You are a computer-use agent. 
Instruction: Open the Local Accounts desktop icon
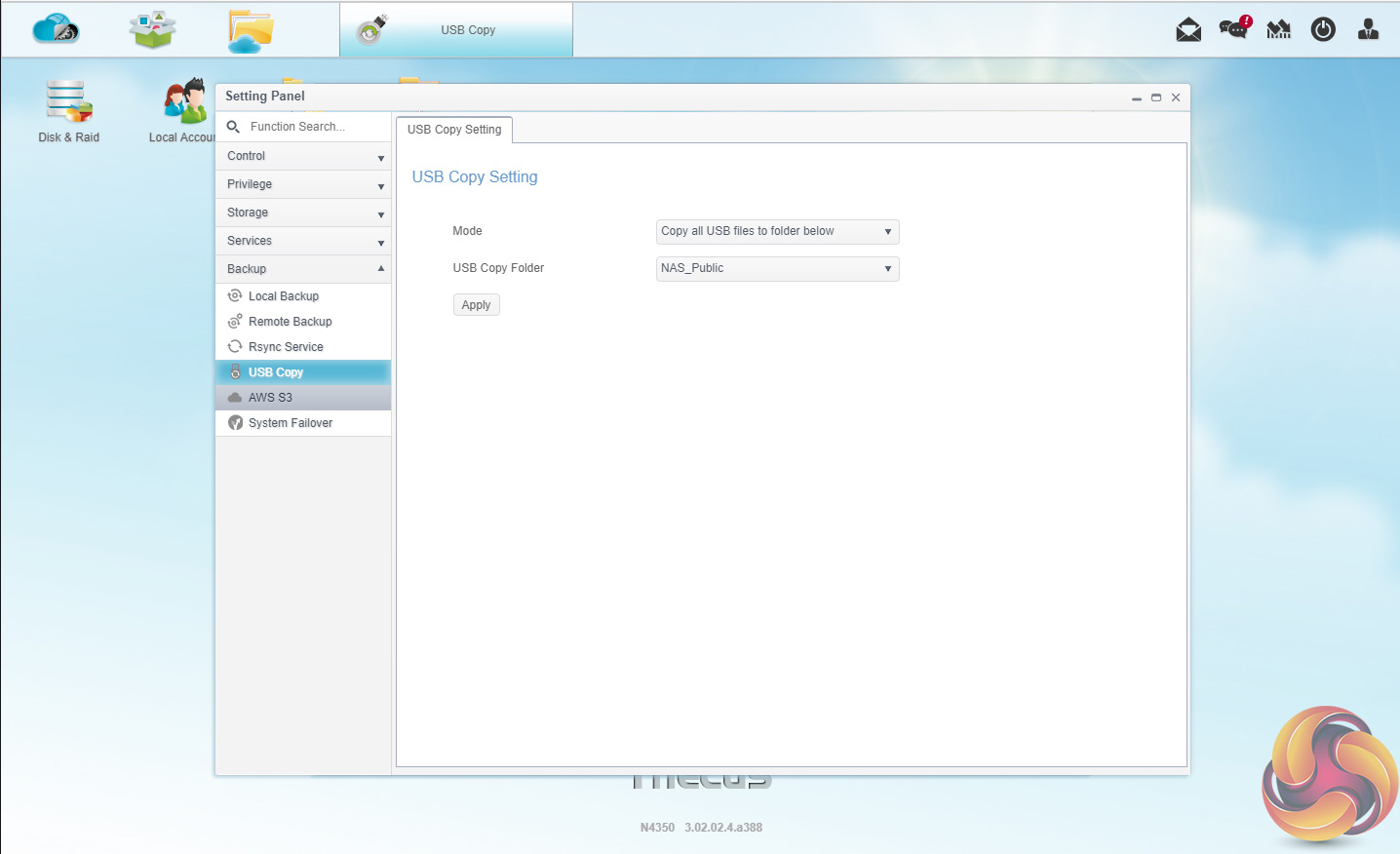click(181, 111)
